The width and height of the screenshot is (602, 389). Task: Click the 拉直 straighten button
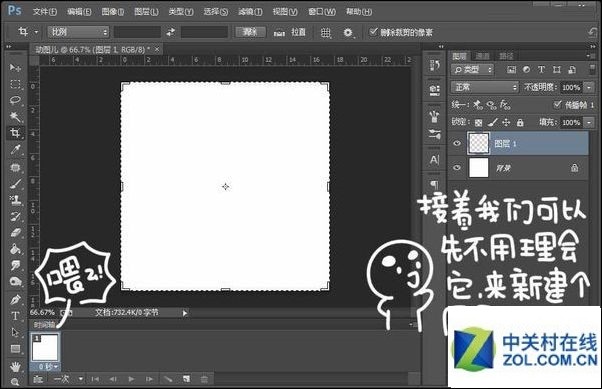click(x=290, y=32)
